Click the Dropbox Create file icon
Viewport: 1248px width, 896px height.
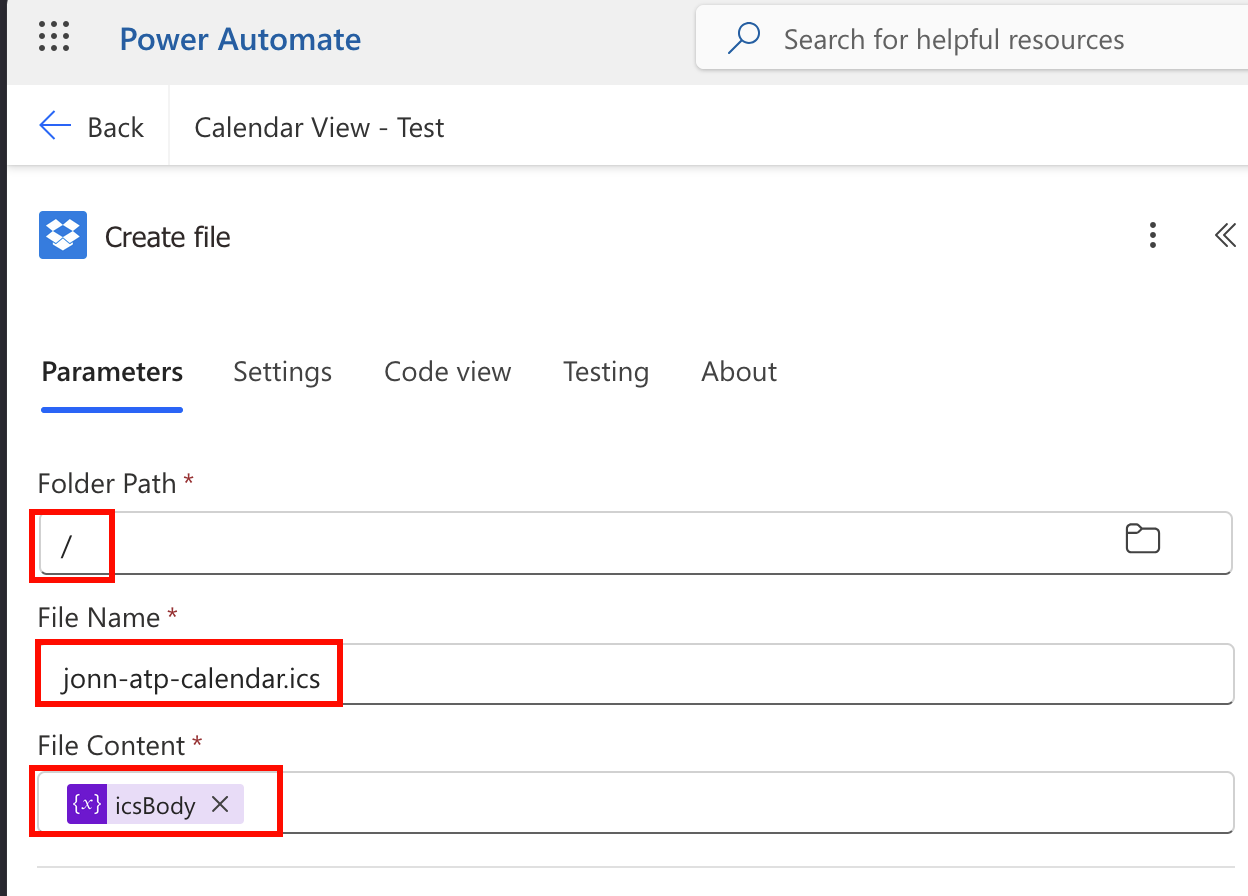coord(63,236)
